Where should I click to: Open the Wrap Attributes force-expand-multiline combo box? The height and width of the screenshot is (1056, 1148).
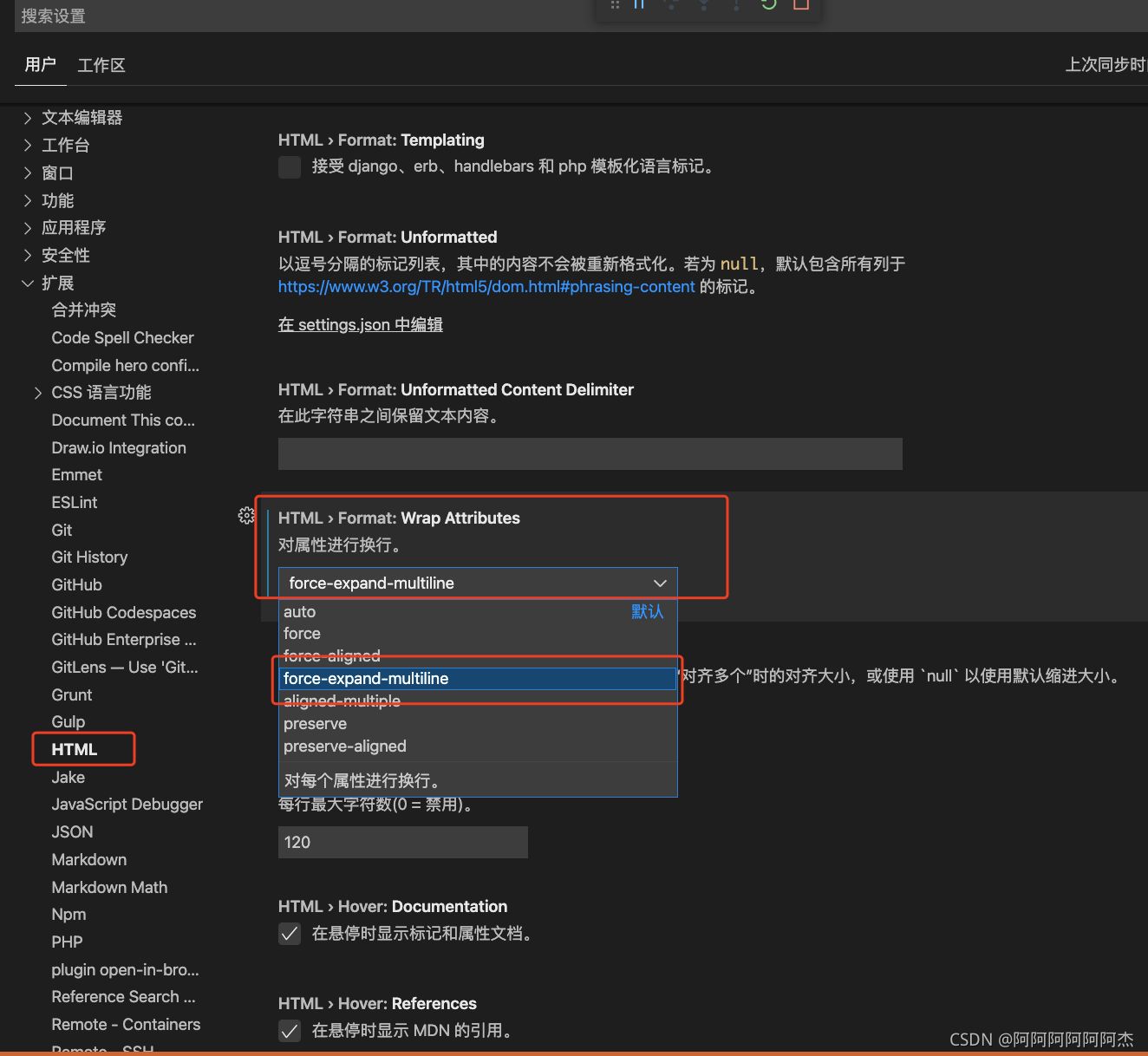(478, 583)
